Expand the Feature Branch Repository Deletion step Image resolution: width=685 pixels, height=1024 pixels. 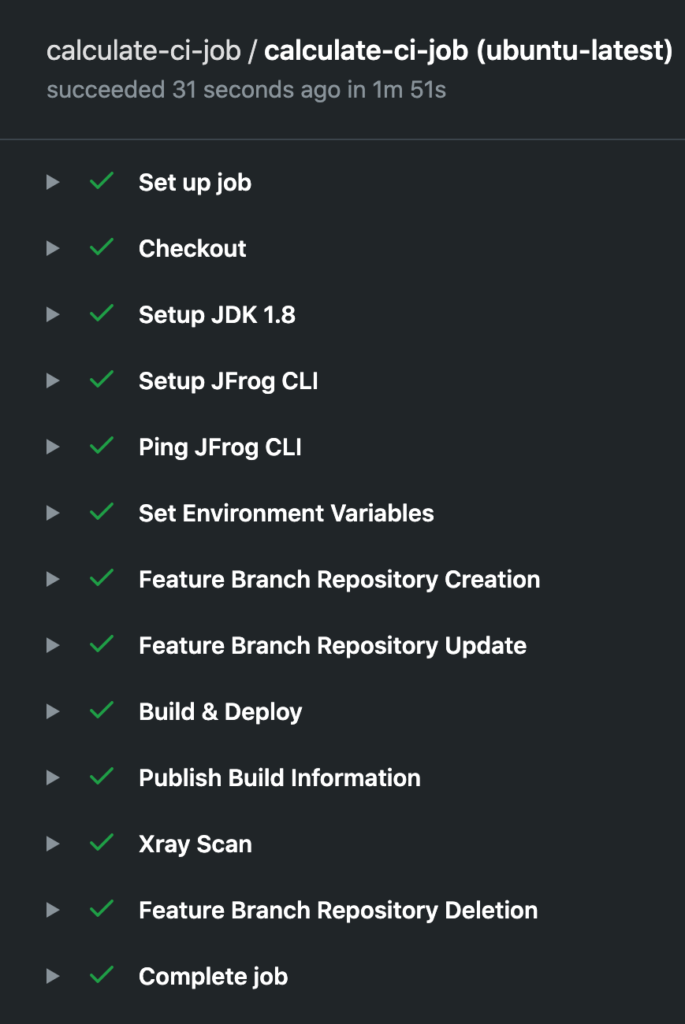[x=52, y=910]
